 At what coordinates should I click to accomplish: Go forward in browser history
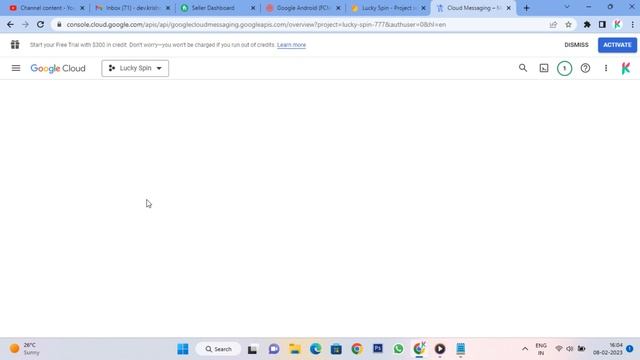point(25,24)
